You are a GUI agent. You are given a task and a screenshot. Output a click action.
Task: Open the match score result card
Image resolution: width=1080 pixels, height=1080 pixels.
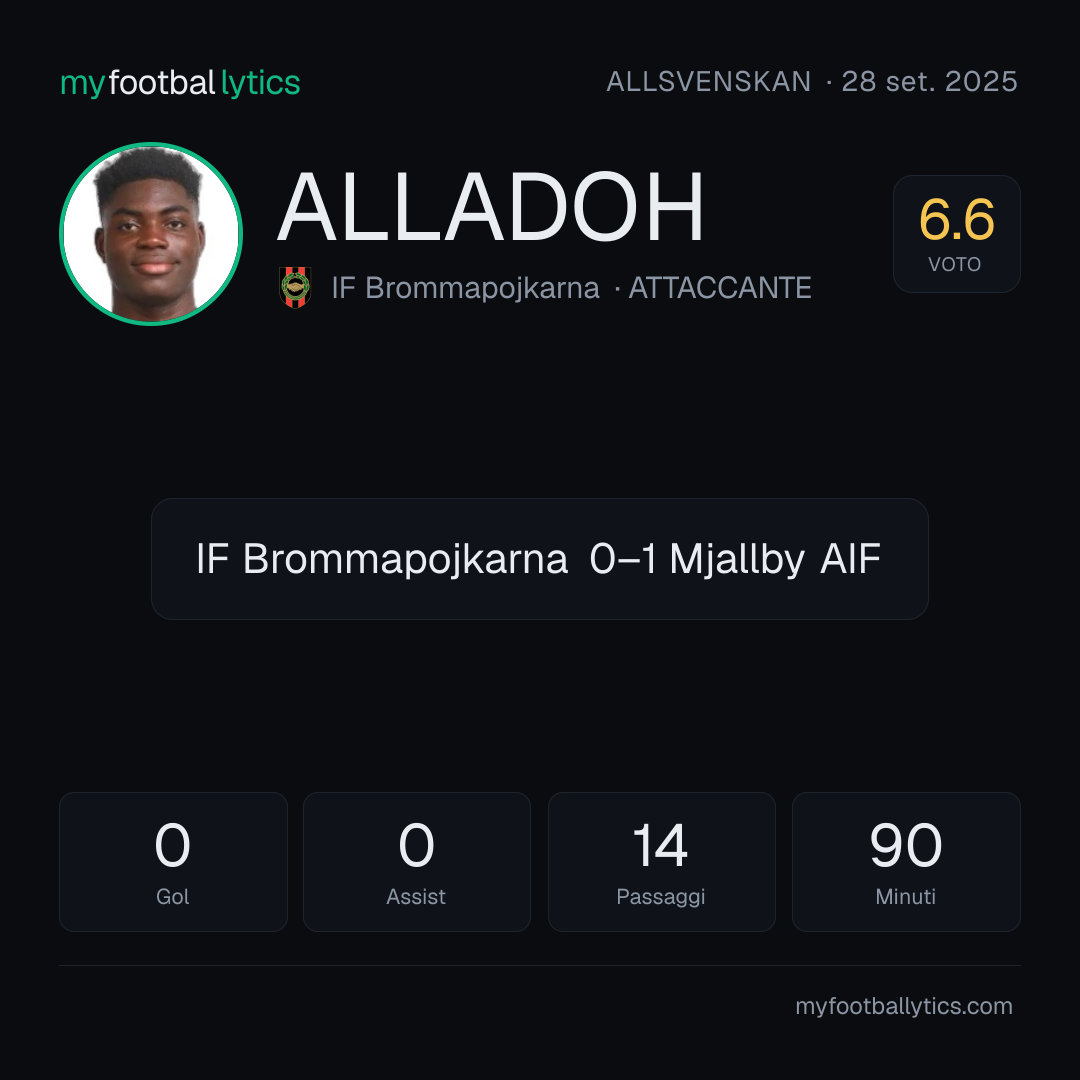coord(540,559)
